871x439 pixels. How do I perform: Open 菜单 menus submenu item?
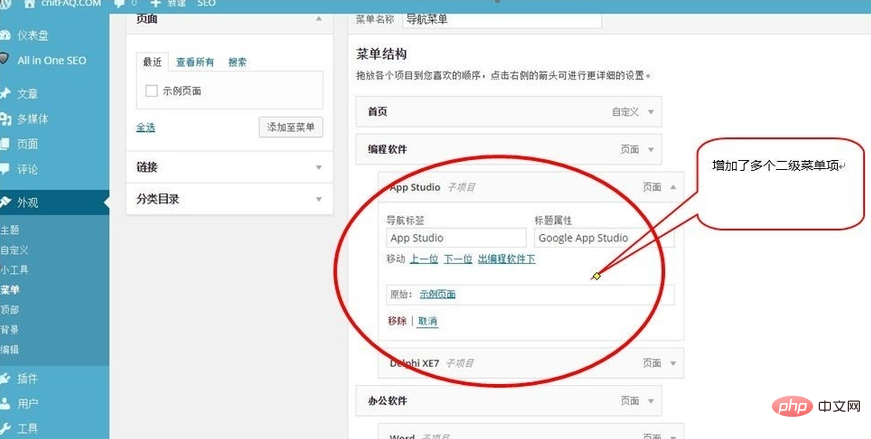point(10,290)
